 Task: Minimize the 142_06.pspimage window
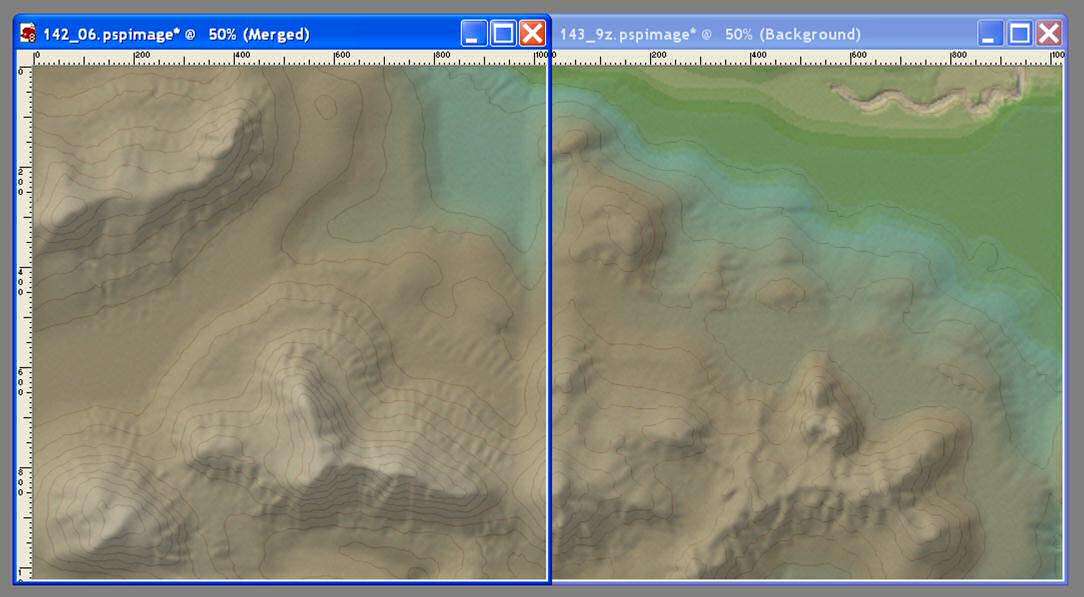pos(474,33)
